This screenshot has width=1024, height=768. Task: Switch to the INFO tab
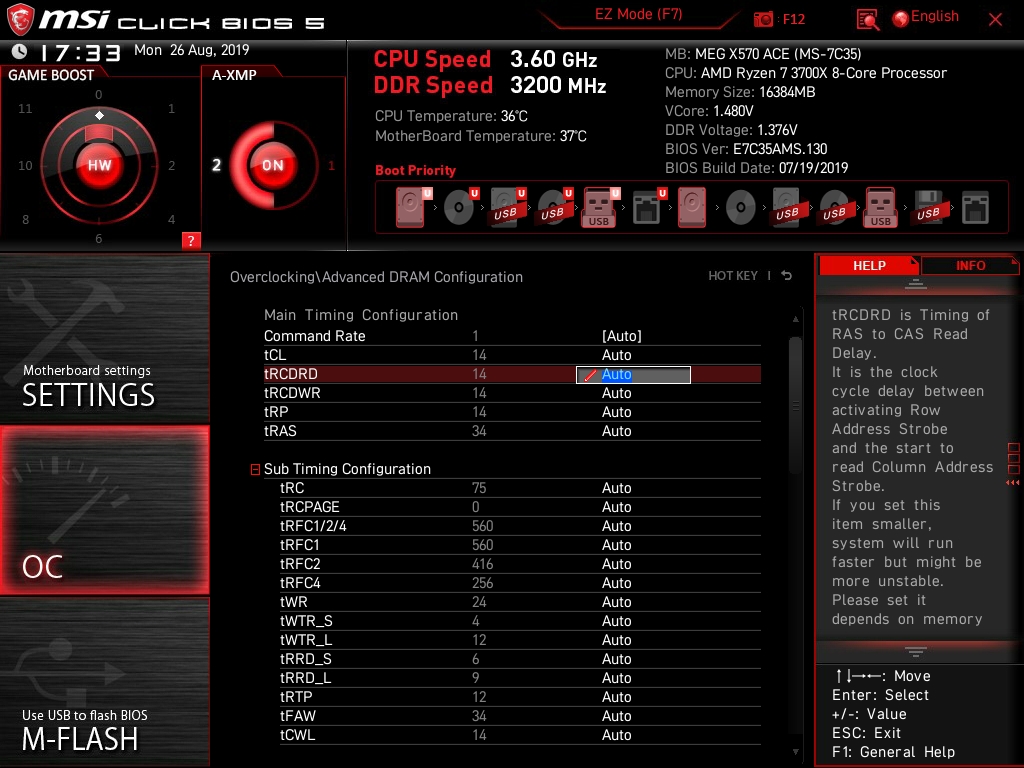[970, 266]
